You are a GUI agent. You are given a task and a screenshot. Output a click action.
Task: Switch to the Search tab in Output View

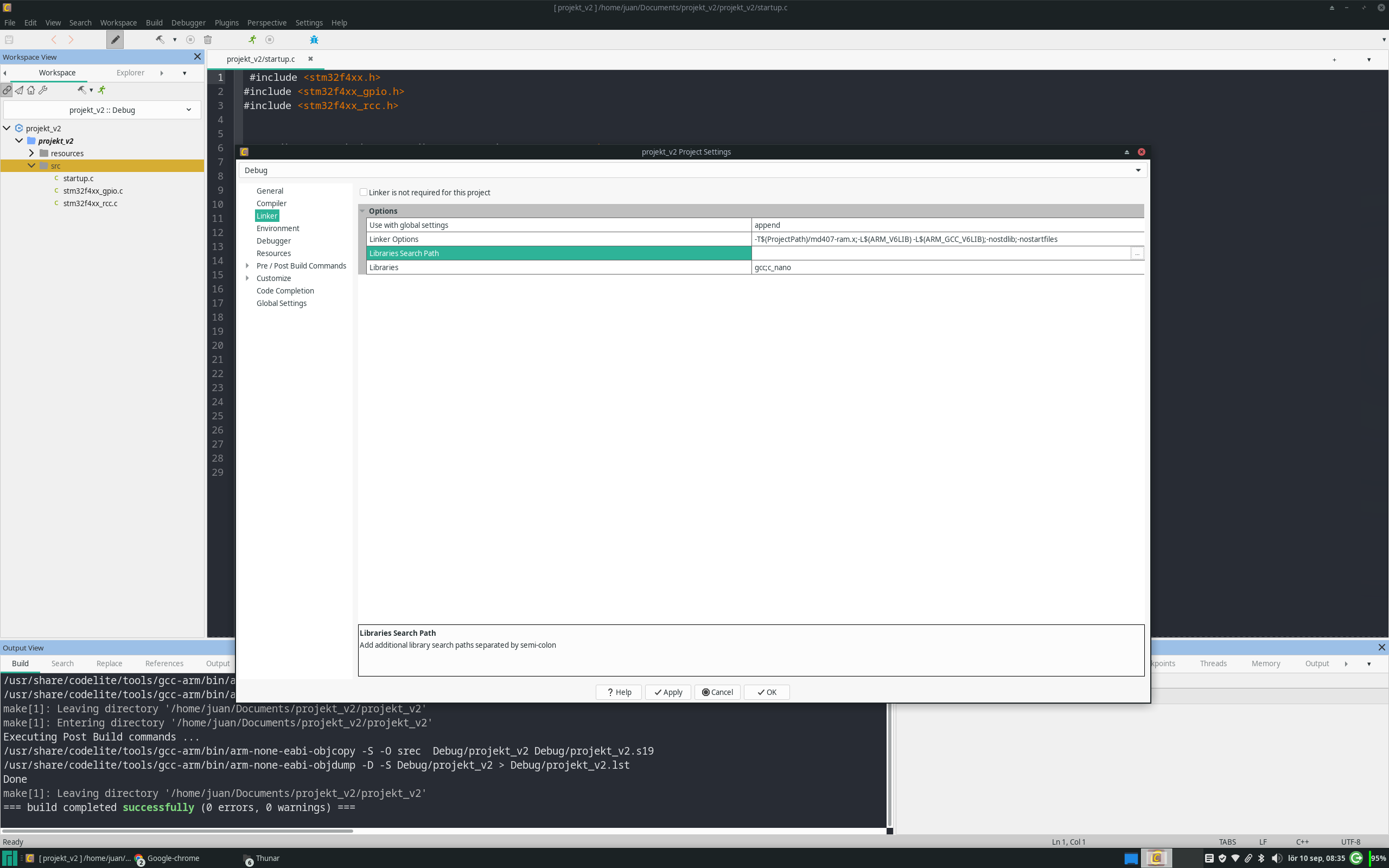point(62,663)
